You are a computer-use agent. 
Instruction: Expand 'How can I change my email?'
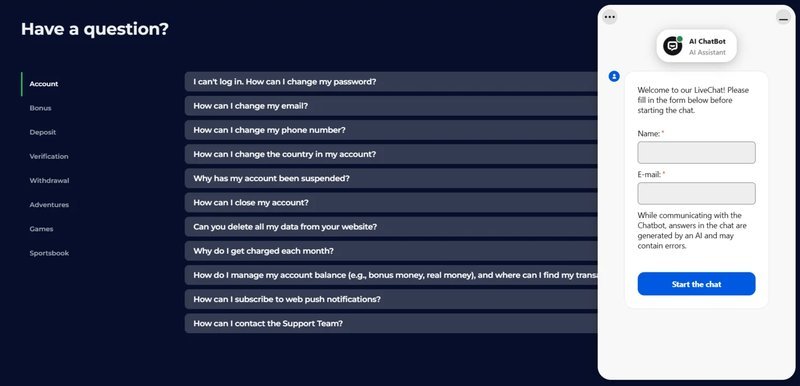391,106
